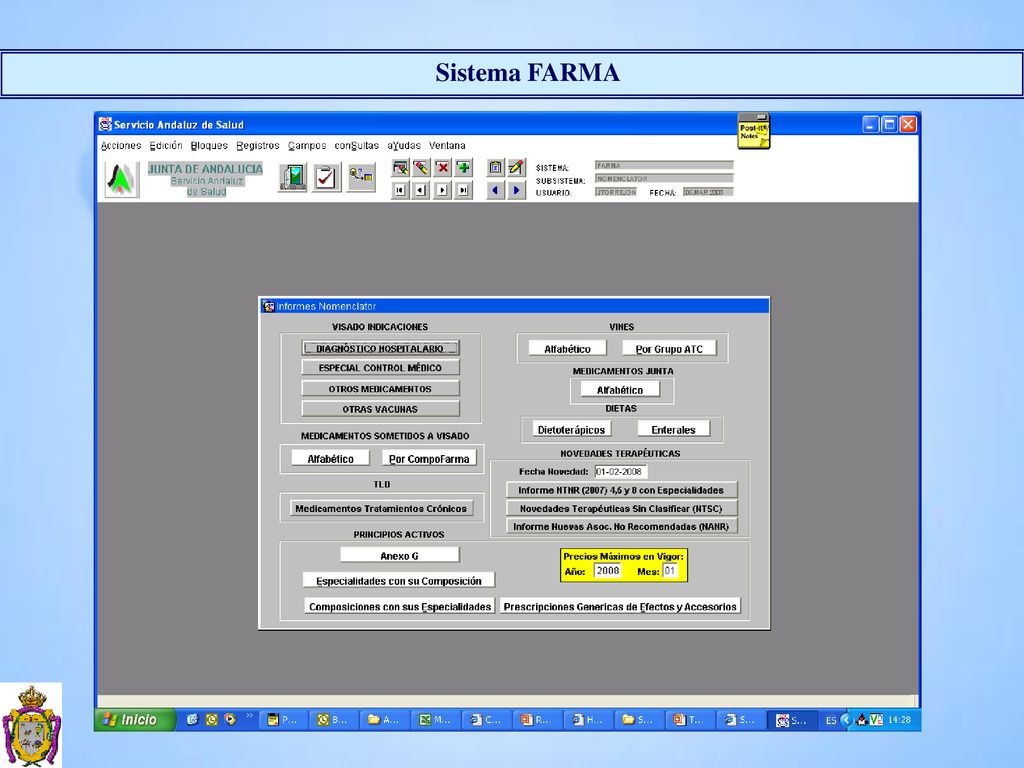Click the red X delete record icon

(442, 168)
